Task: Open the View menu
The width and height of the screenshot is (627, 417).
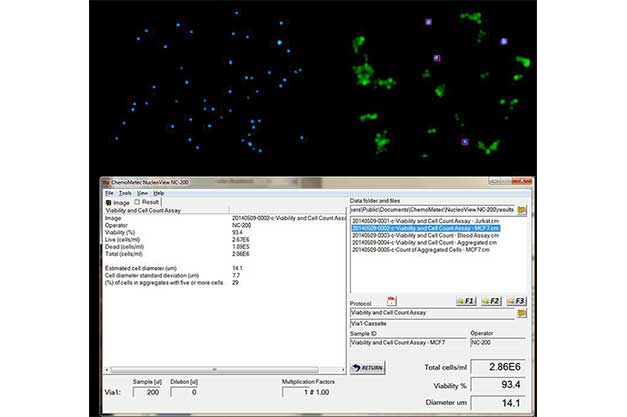Action: [143, 192]
